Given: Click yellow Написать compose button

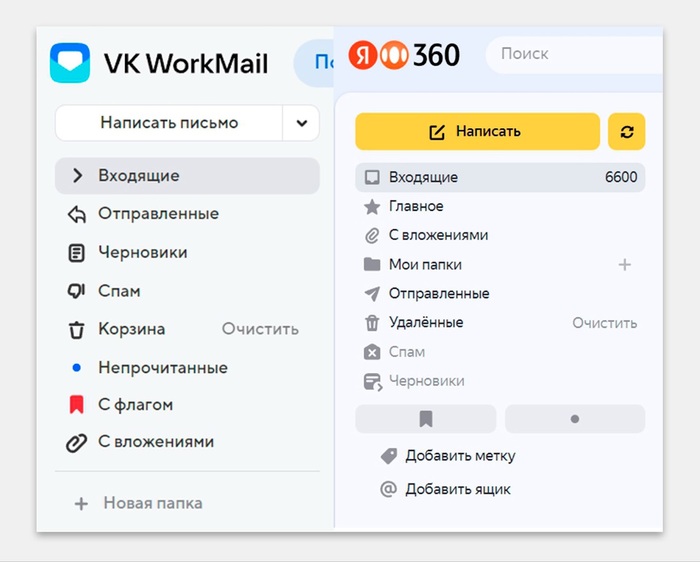Looking at the screenshot, I should pos(477,132).
